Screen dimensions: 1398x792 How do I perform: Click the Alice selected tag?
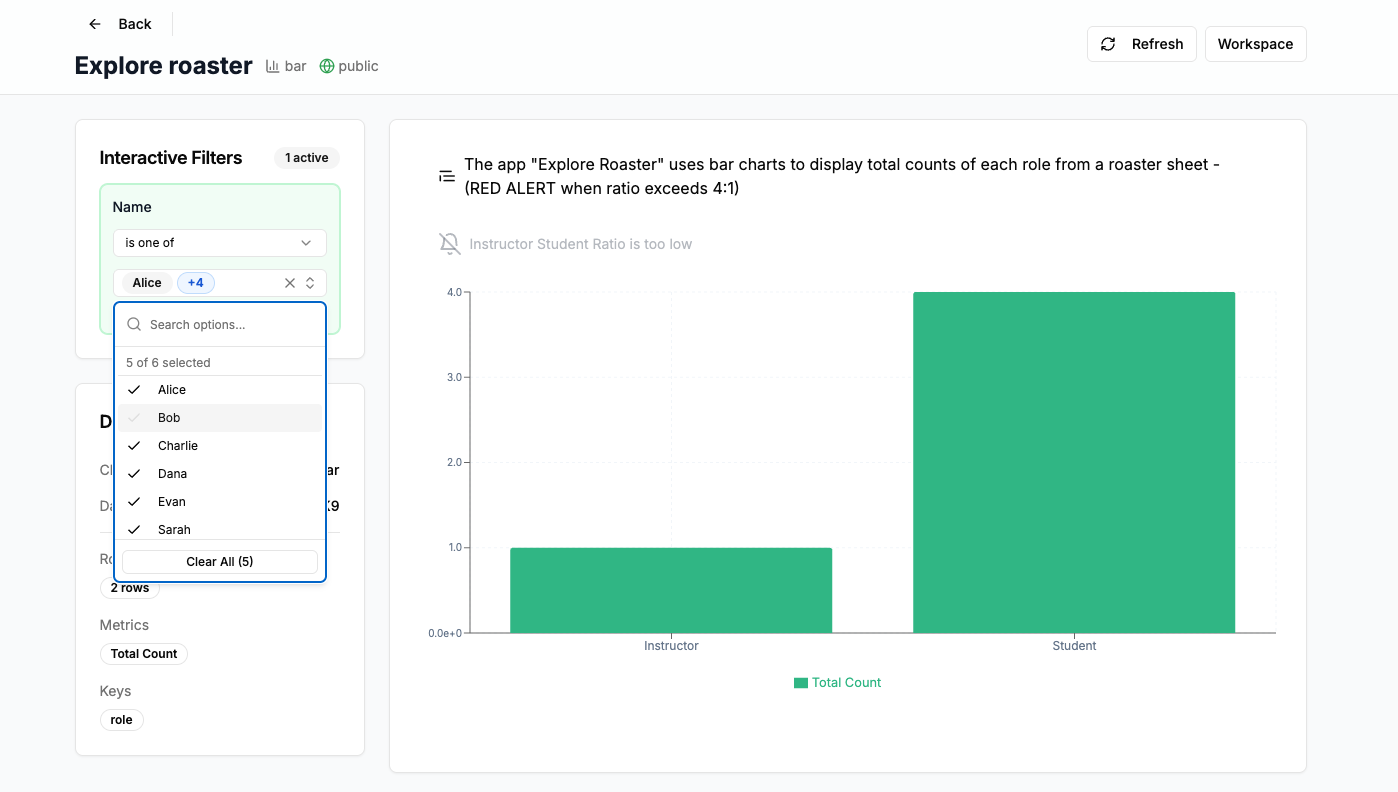pyautogui.click(x=147, y=283)
